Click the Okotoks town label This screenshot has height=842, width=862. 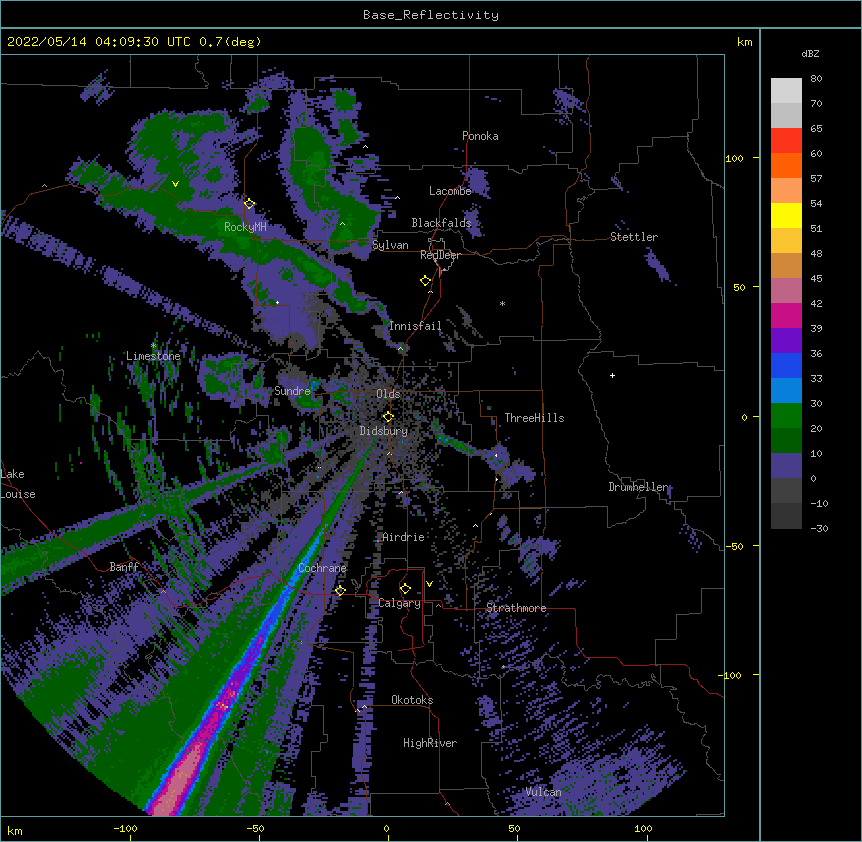click(x=412, y=700)
